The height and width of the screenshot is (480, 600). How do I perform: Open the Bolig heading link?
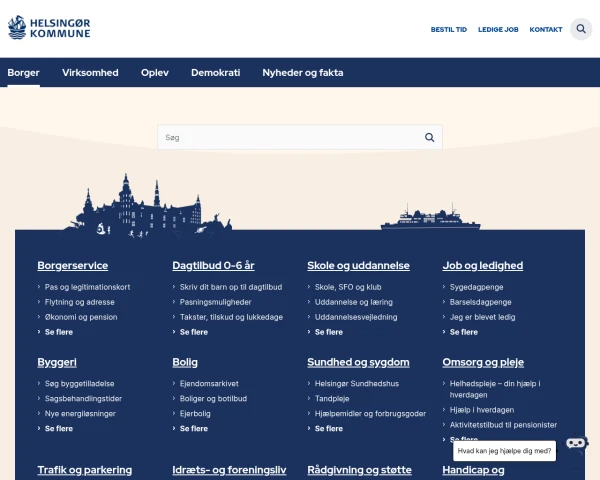tap(185, 362)
